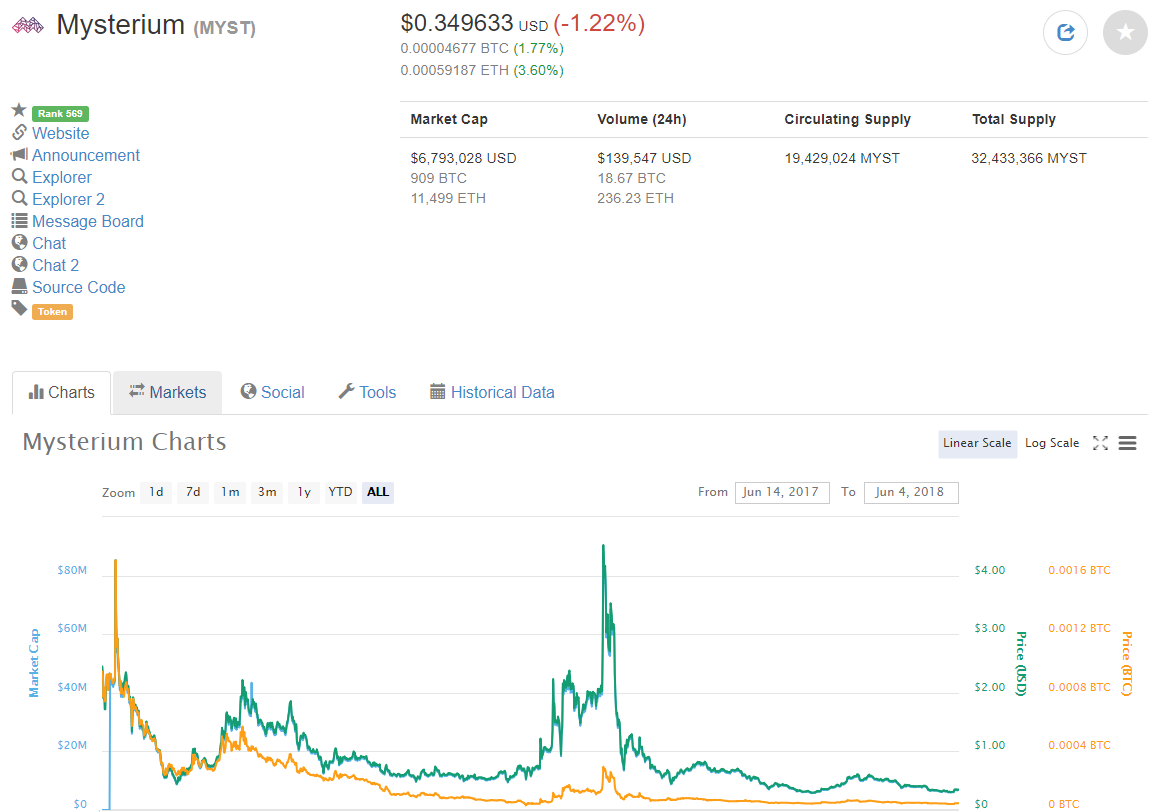
Task: Set chart zoom to 1m
Action: pos(231,492)
